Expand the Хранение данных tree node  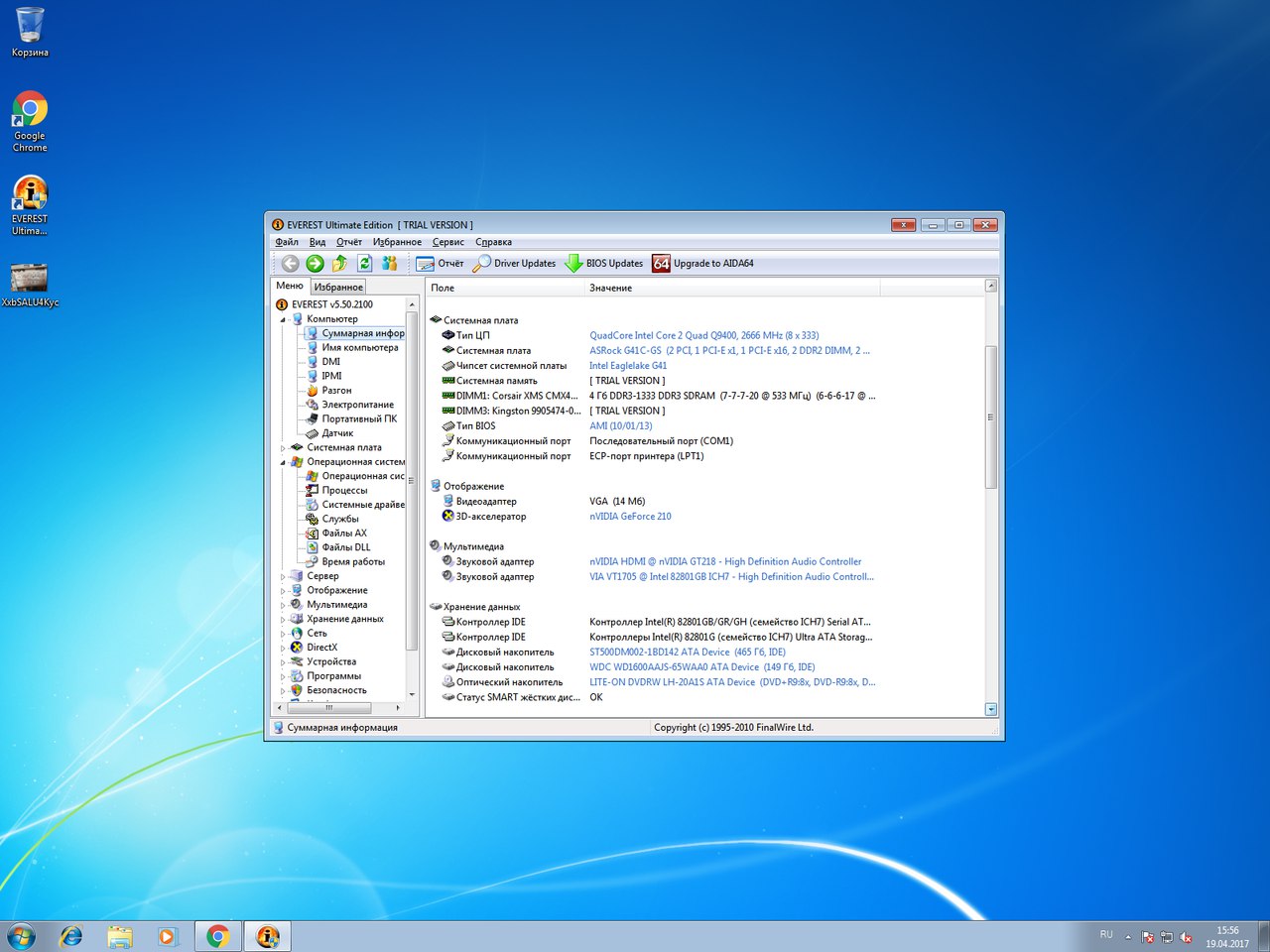[x=283, y=620]
